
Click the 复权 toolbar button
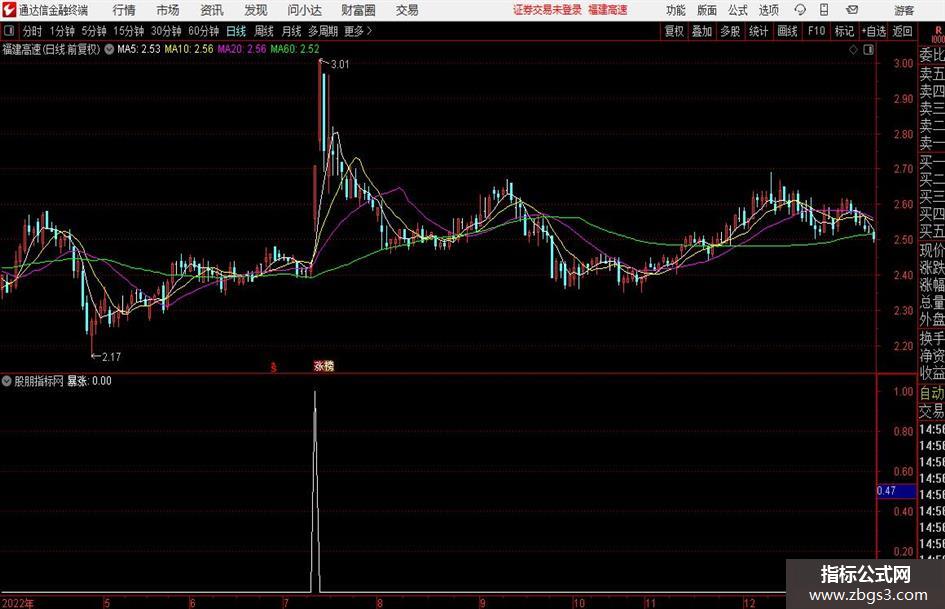click(x=674, y=31)
